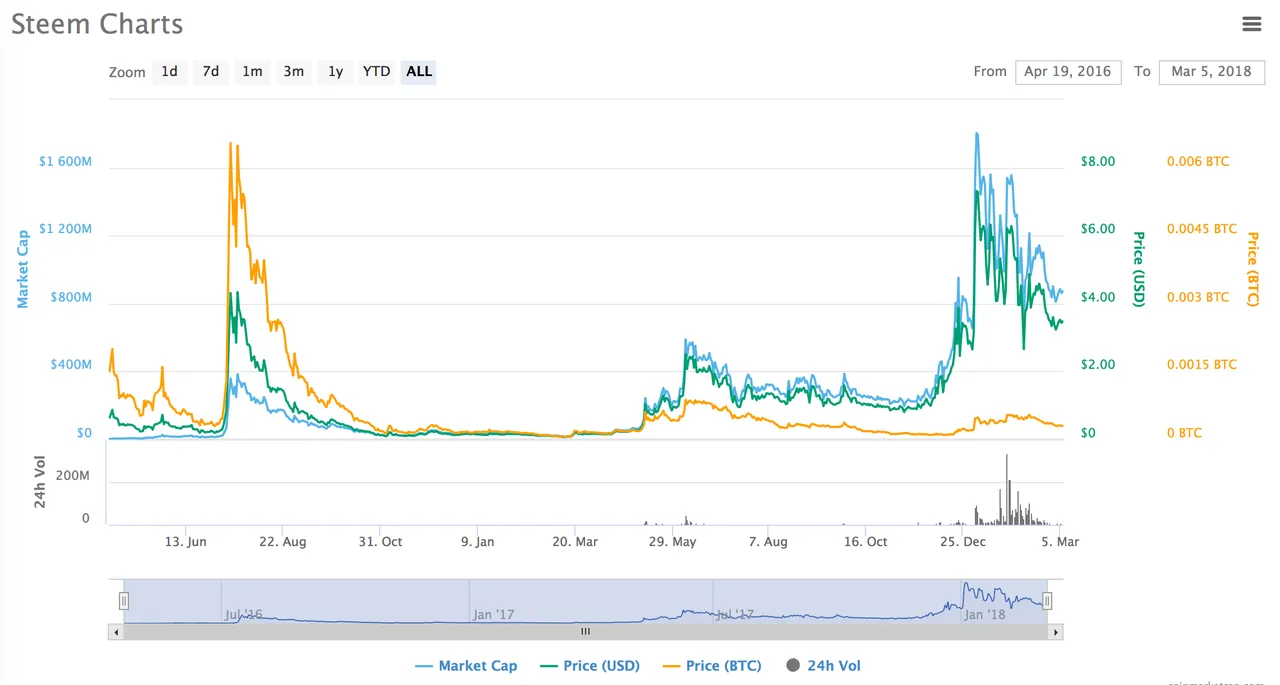Click Jul '17 in the navigator
This screenshot has height=685, width=1280.
click(x=735, y=614)
